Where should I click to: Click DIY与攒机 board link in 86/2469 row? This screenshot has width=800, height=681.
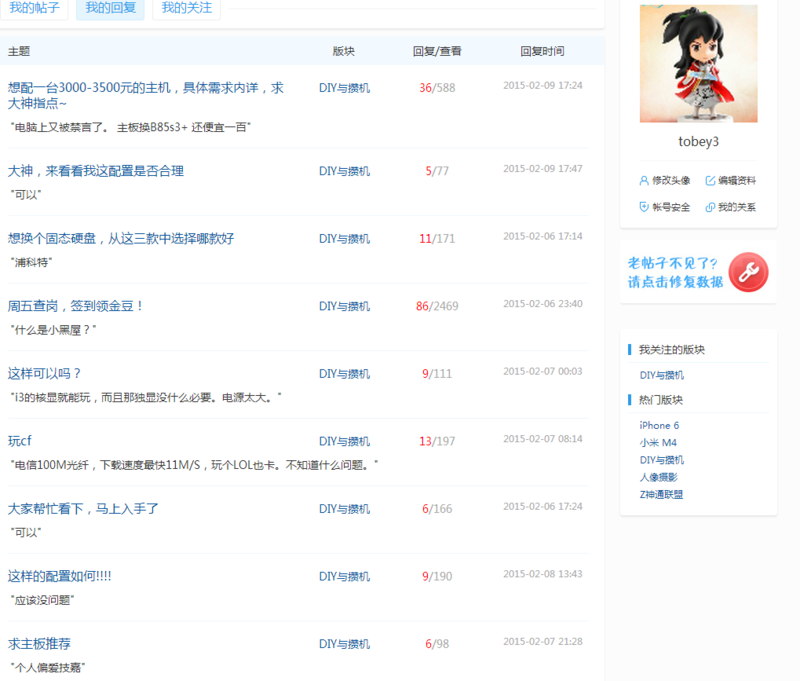tap(344, 306)
